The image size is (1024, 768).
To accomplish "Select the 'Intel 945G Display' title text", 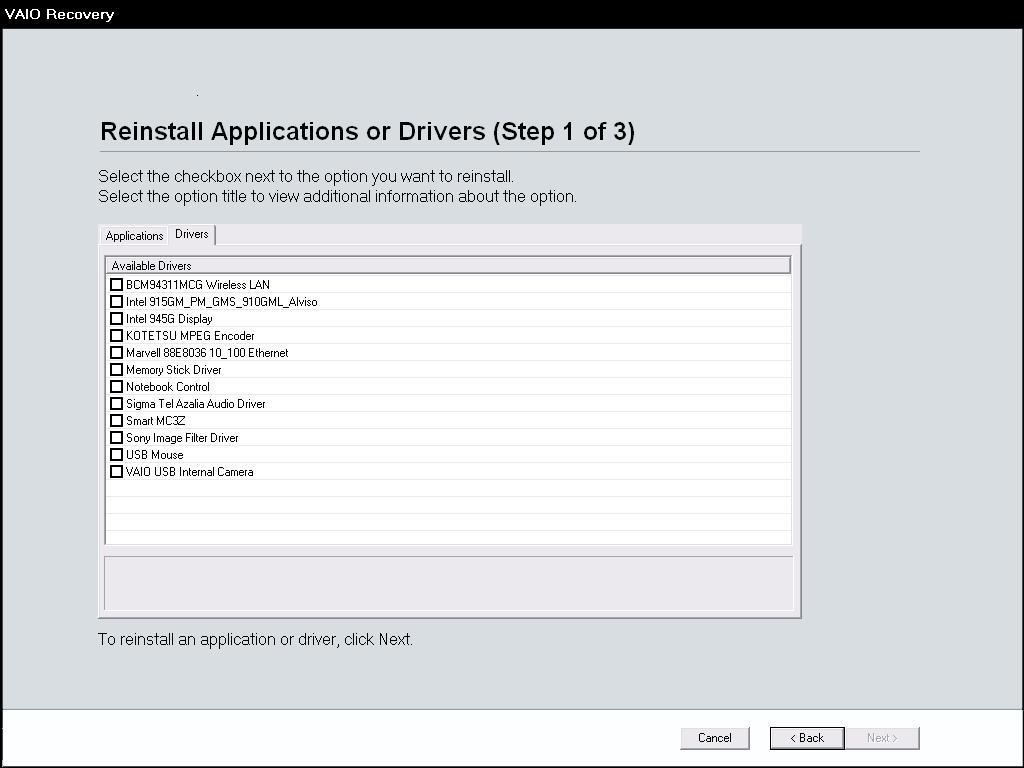I will pos(169,319).
